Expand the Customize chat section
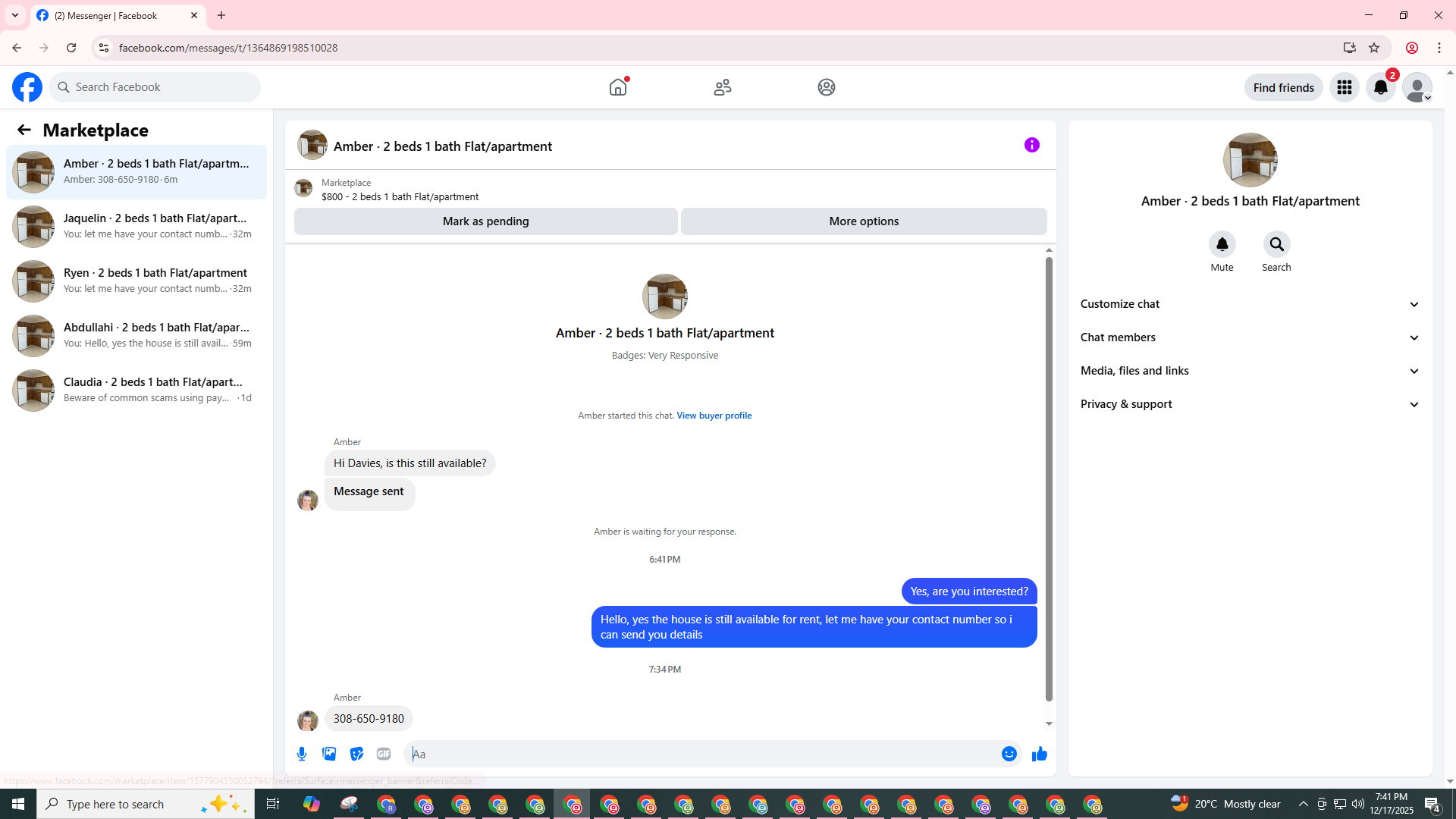1456x819 pixels. pos(1250,304)
